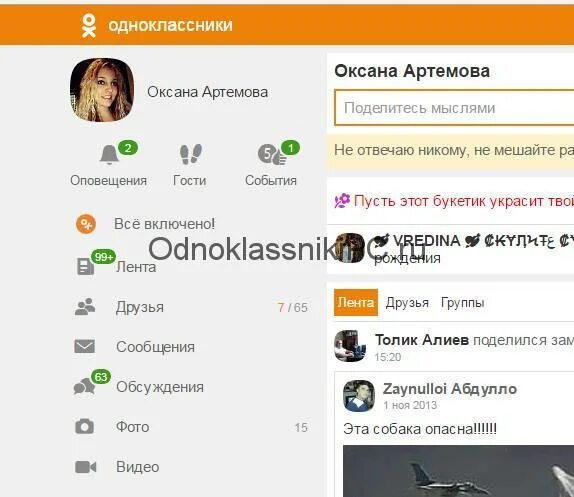
Task: Click the Одноклассники logo icon
Action: pos(89,26)
